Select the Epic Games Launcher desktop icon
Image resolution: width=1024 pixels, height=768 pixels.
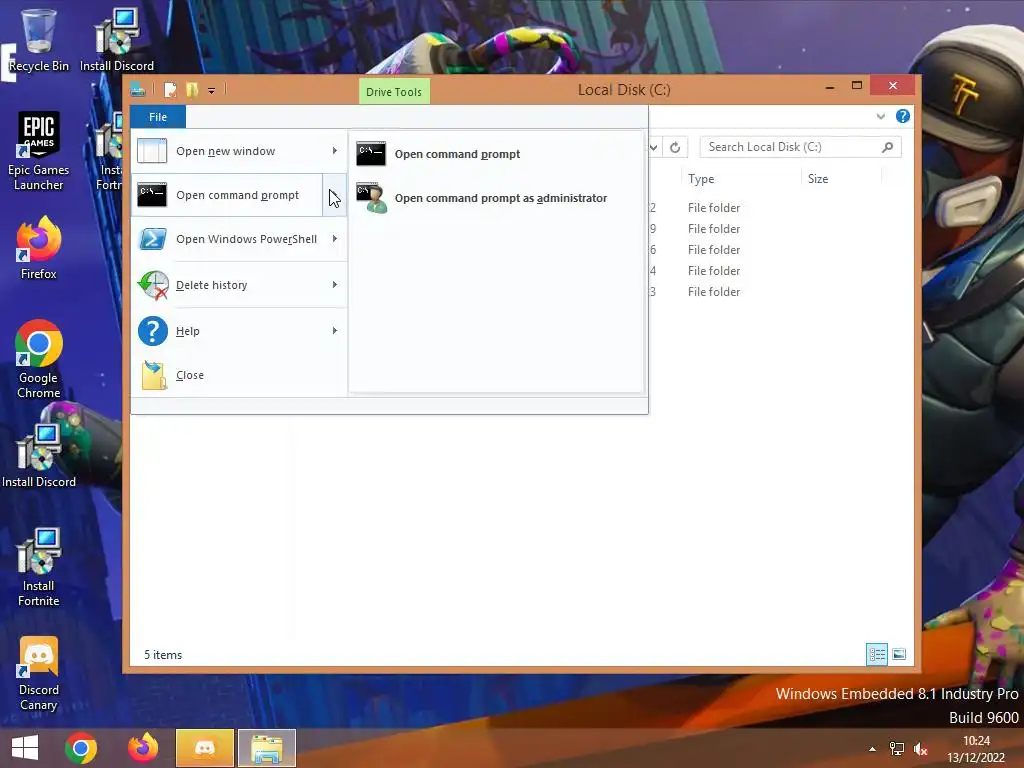(38, 152)
